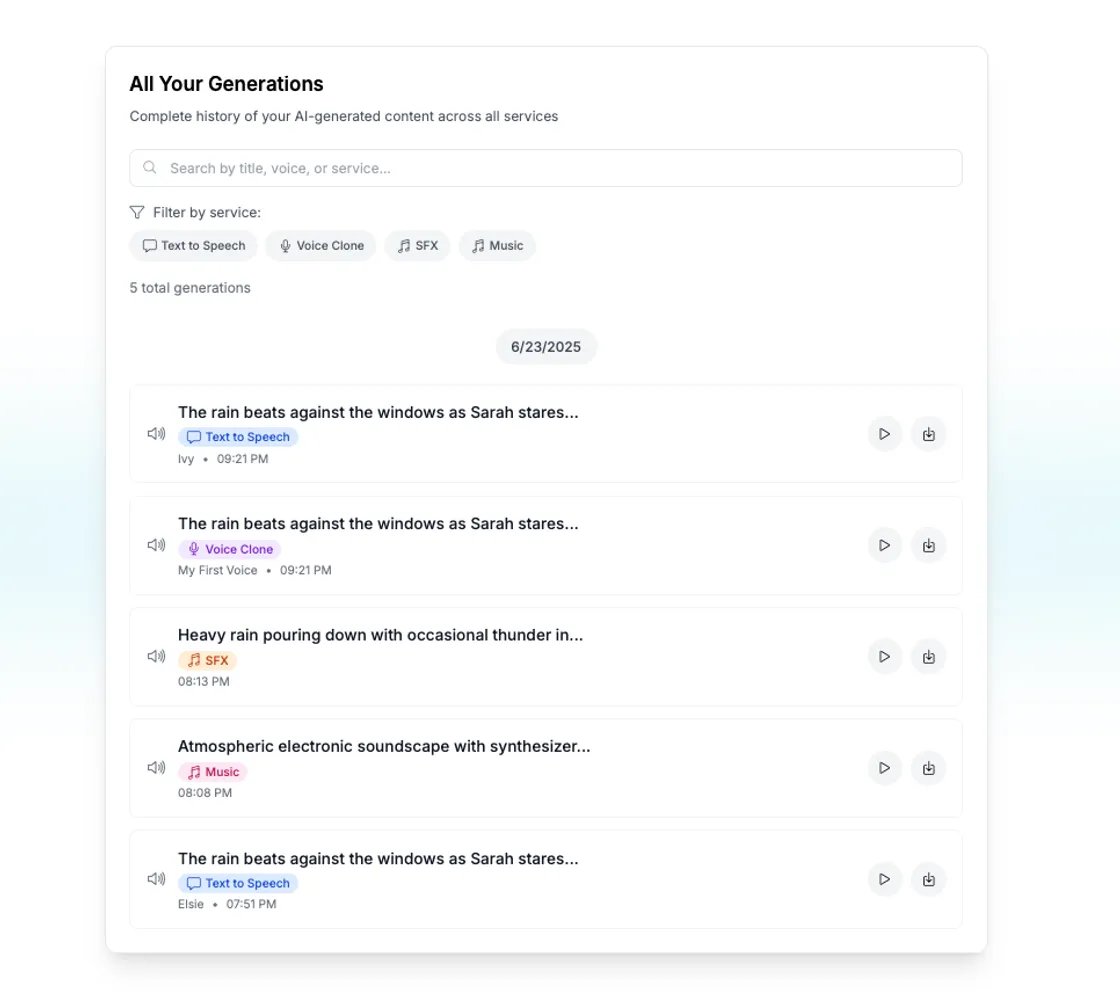This screenshot has height=1008, width=1120.
Task: Play the Atmospheric electronic soundscape track
Action: [884, 767]
